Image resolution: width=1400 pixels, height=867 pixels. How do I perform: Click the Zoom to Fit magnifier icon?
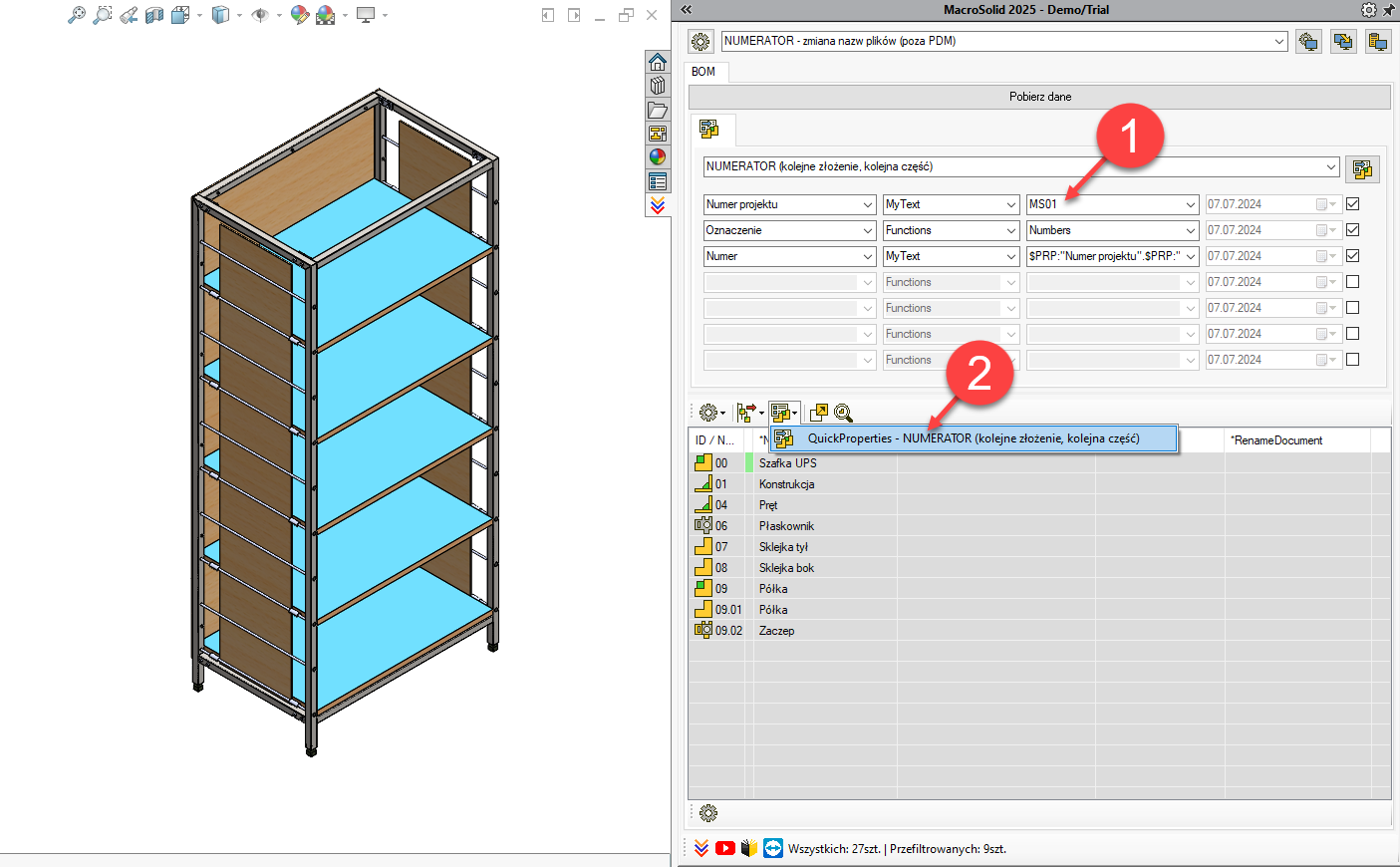76,15
